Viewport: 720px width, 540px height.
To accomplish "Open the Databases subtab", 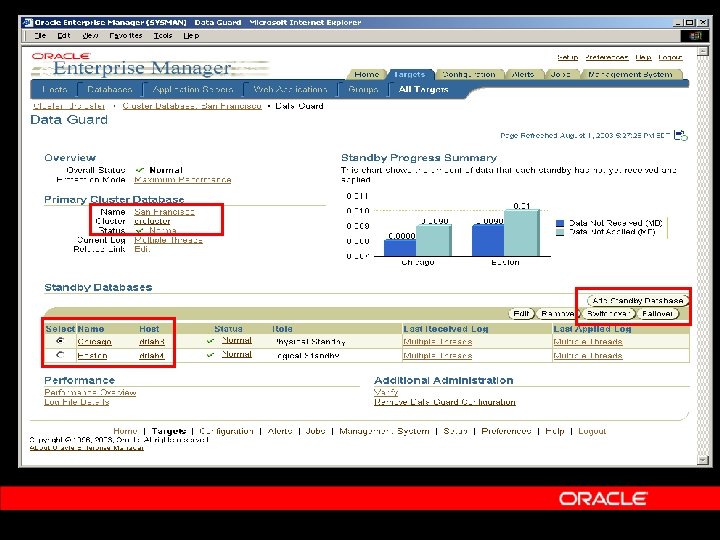I will [110, 90].
